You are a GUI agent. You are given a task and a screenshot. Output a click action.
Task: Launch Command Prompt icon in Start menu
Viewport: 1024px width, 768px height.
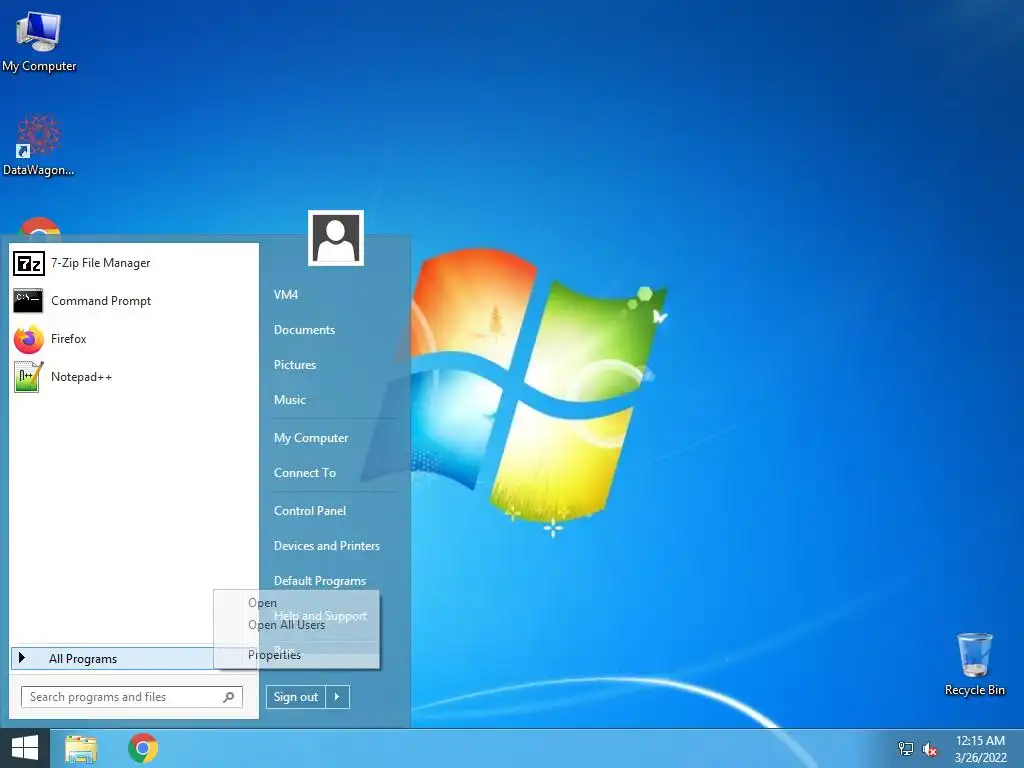pyautogui.click(x=28, y=301)
